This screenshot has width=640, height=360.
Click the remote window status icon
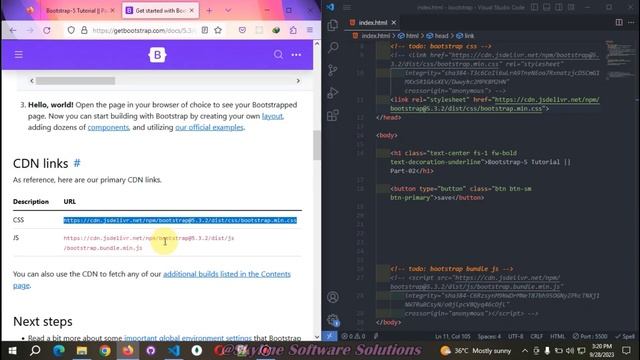tap(329, 336)
